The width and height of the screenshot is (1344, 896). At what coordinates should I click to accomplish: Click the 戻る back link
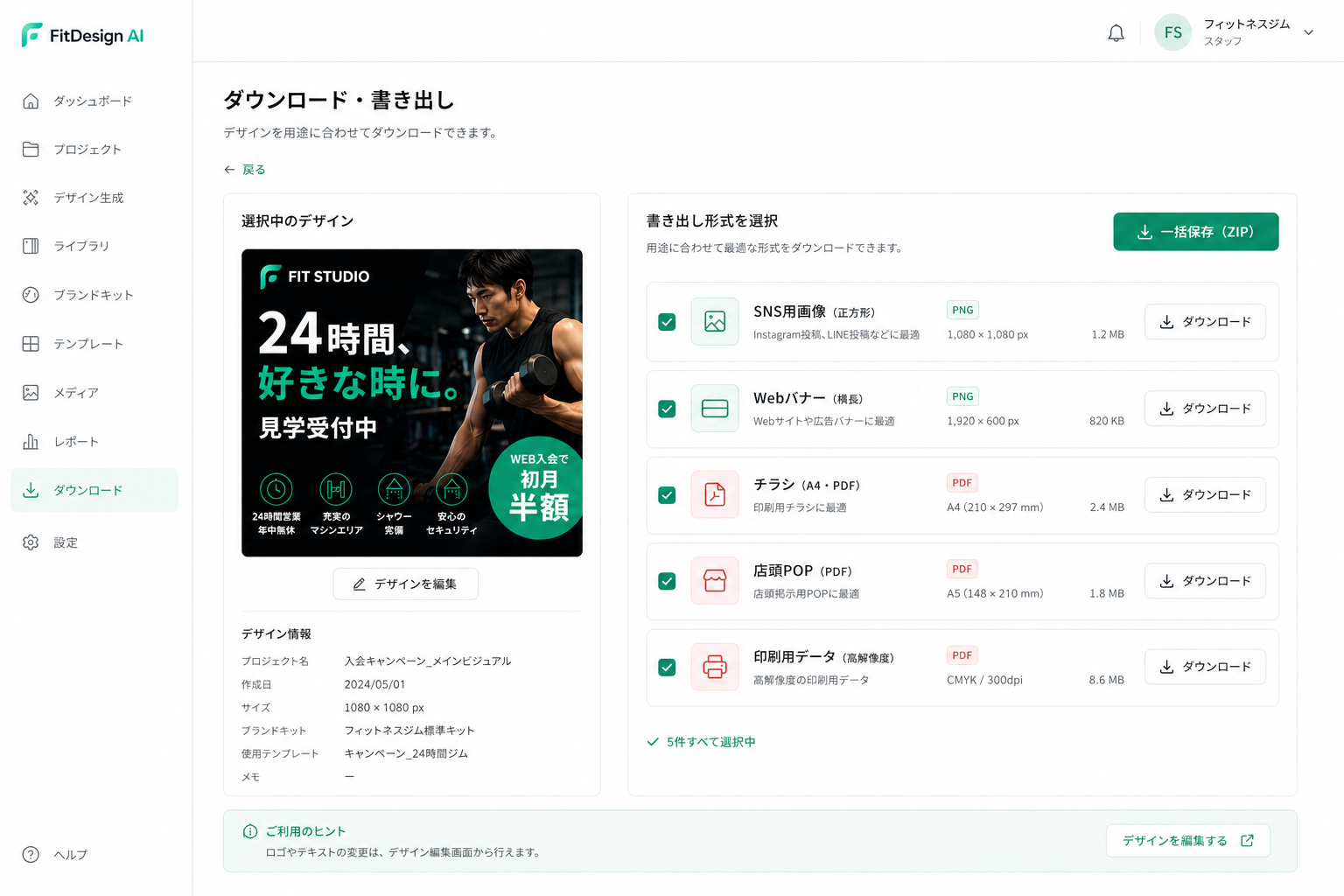pos(244,170)
